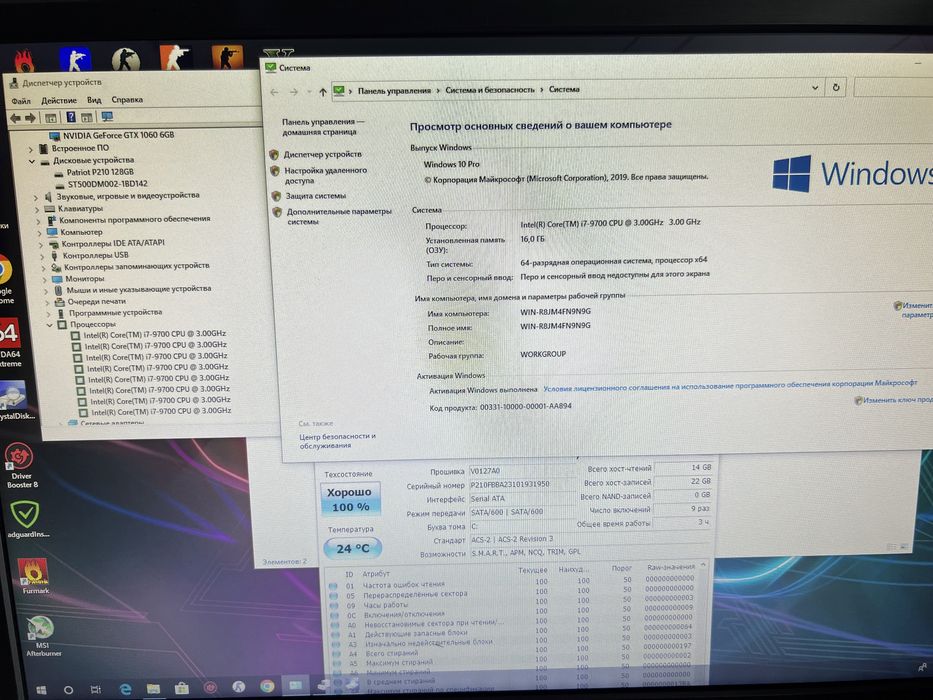Open Microsoft Edge from taskbar

[125, 689]
